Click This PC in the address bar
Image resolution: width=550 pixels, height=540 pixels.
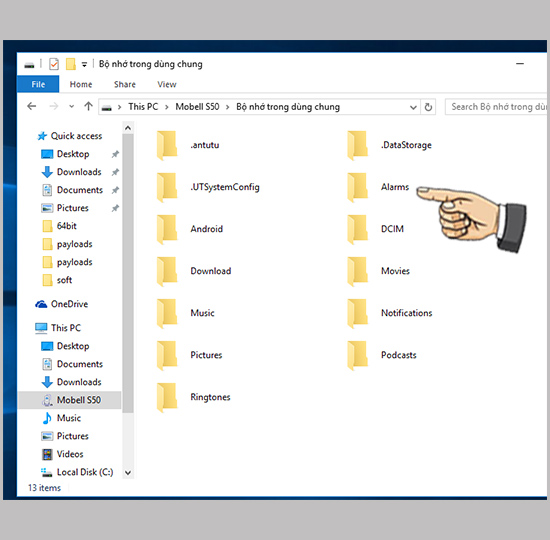(x=143, y=107)
